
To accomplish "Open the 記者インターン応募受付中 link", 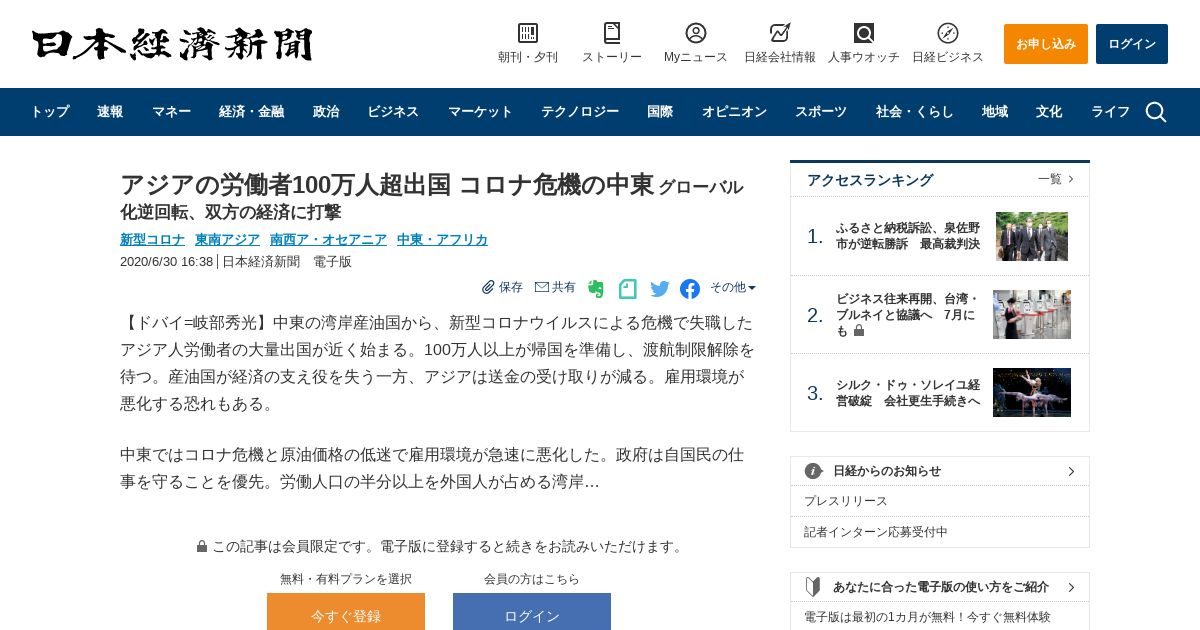I will [x=876, y=532].
